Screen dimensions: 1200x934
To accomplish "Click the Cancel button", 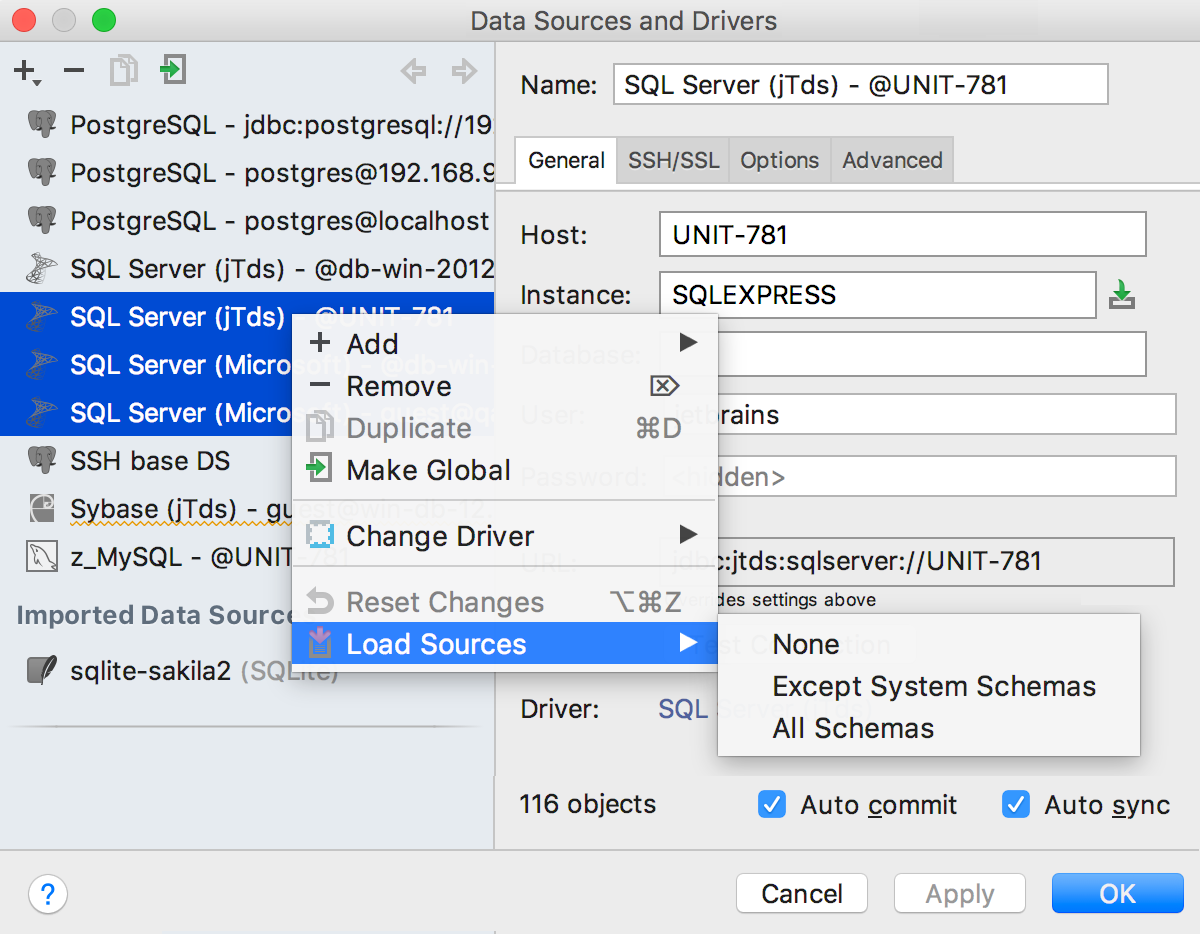I will pos(802,893).
